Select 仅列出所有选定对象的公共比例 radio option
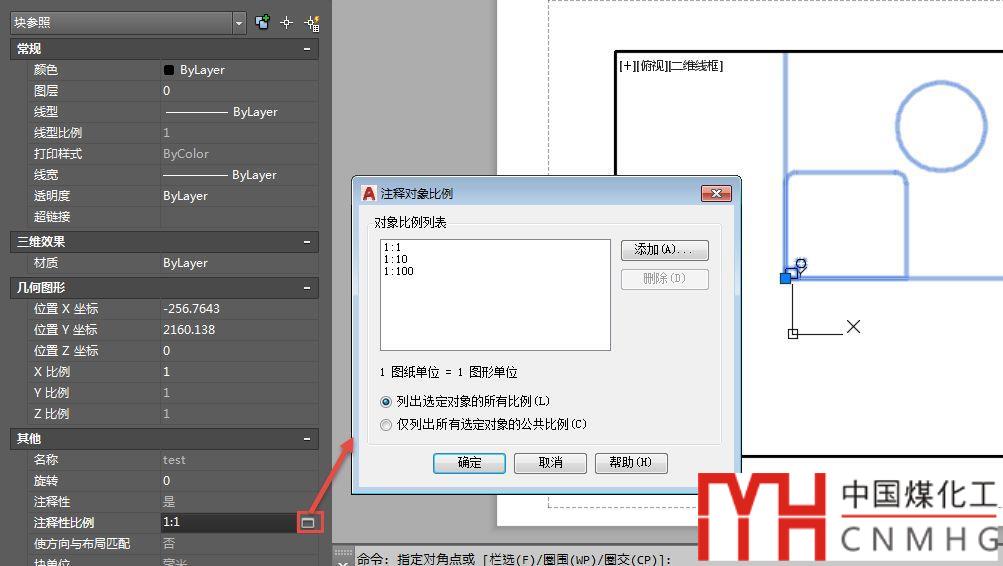 387,424
